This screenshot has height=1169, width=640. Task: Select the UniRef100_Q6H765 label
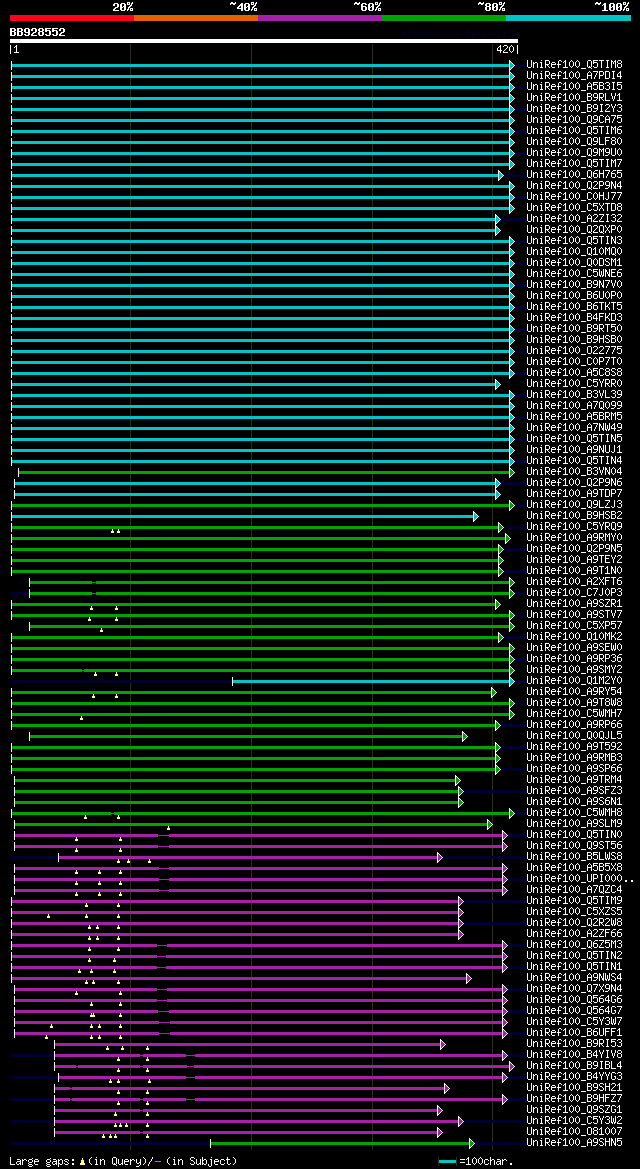574,174
